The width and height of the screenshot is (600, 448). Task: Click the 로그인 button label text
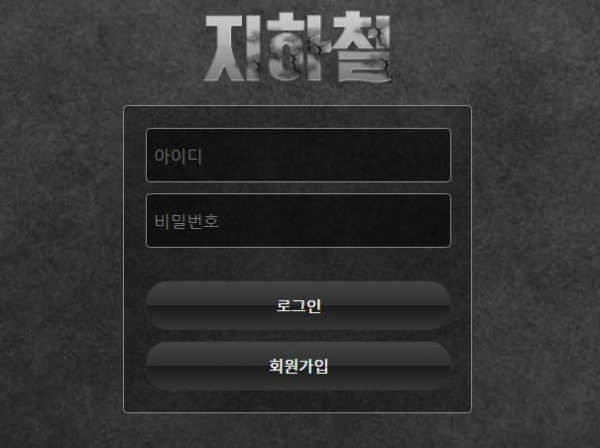tap(298, 306)
